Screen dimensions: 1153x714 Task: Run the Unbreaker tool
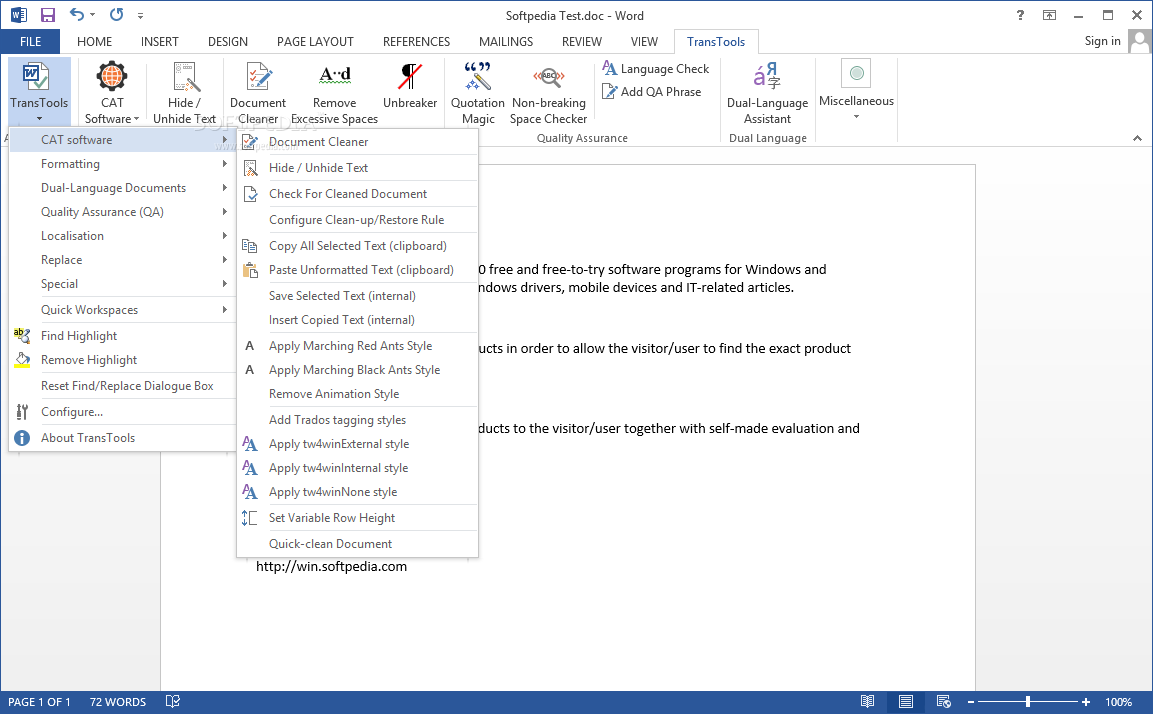coord(410,86)
